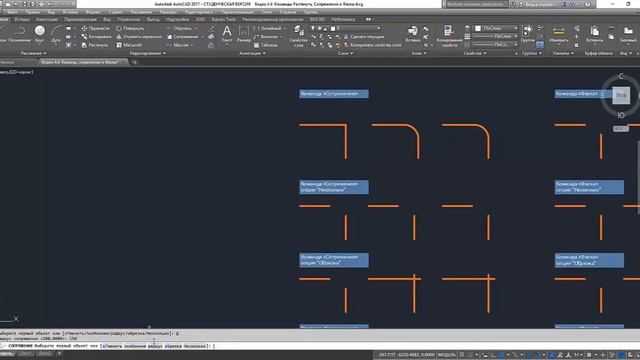Expand the Блок (Block) panel
The width and height of the screenshot is (640, 360).
pos(418,53)
